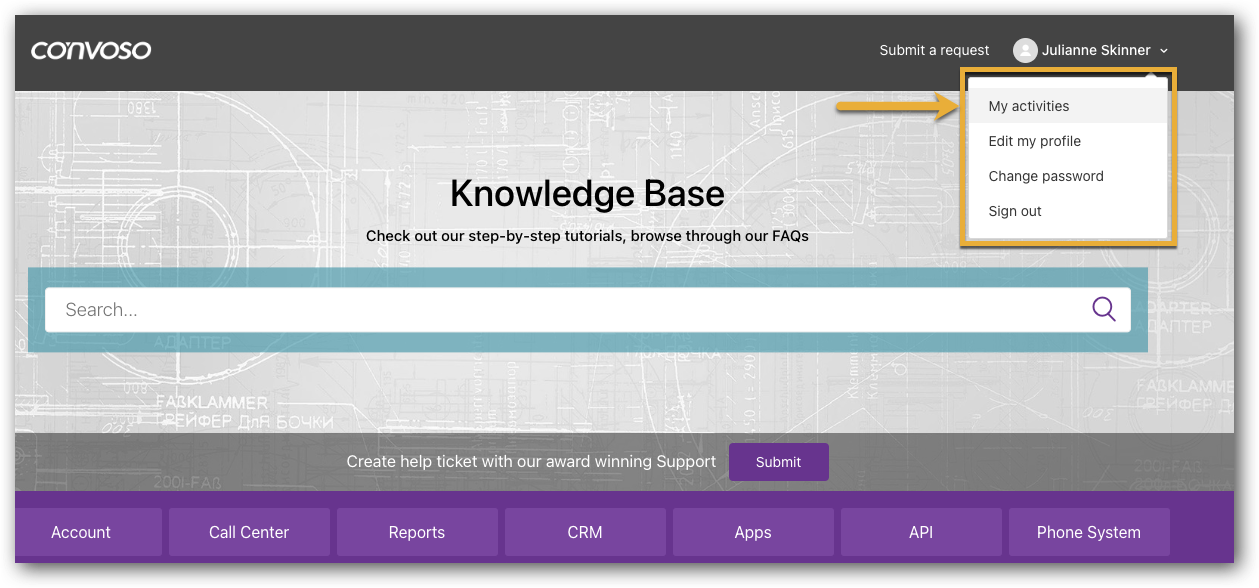Click the Convoso logo

click(91, 50)
